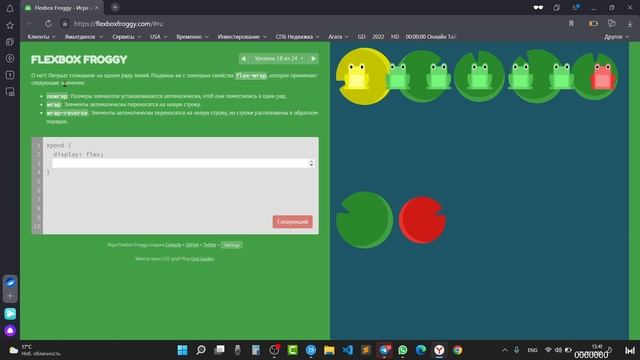Open the weather widget on taskbar
Viewport: 640px width, 360px height.
pos(35,350)
